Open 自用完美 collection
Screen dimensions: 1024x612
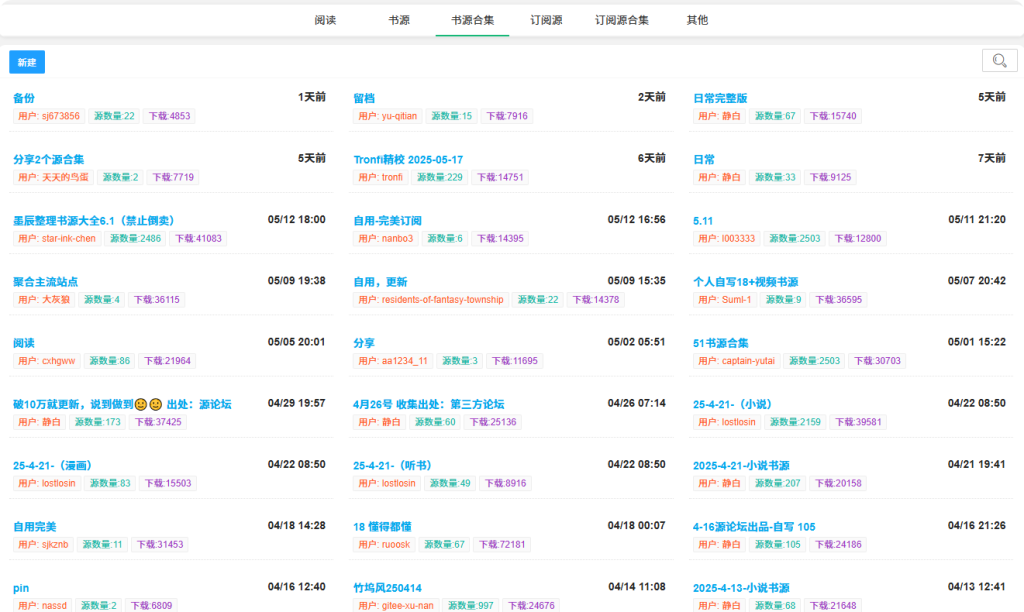tap(35, 526)
